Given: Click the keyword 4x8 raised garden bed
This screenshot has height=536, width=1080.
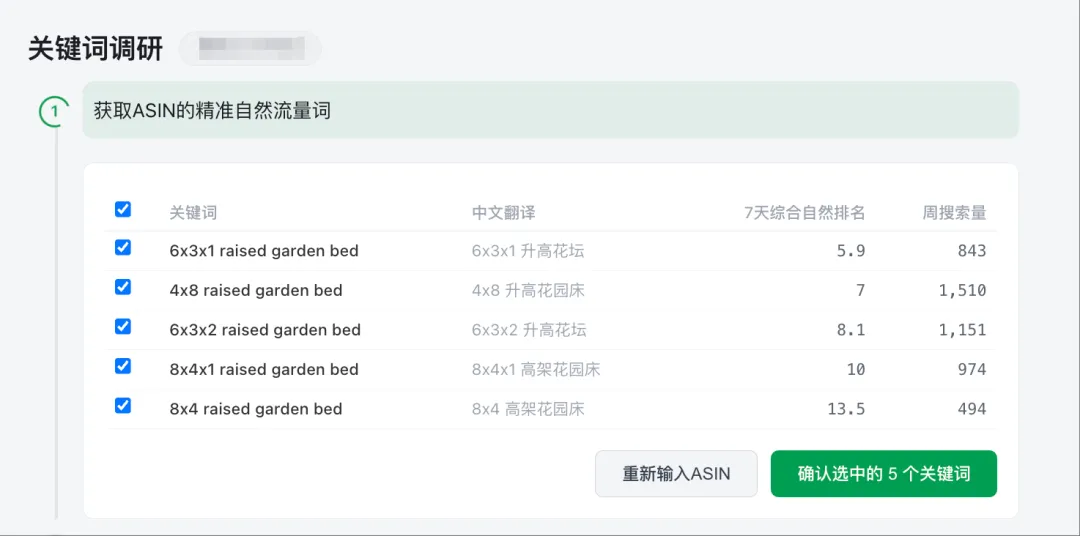Looking at the screenshot, I should 256,291.
